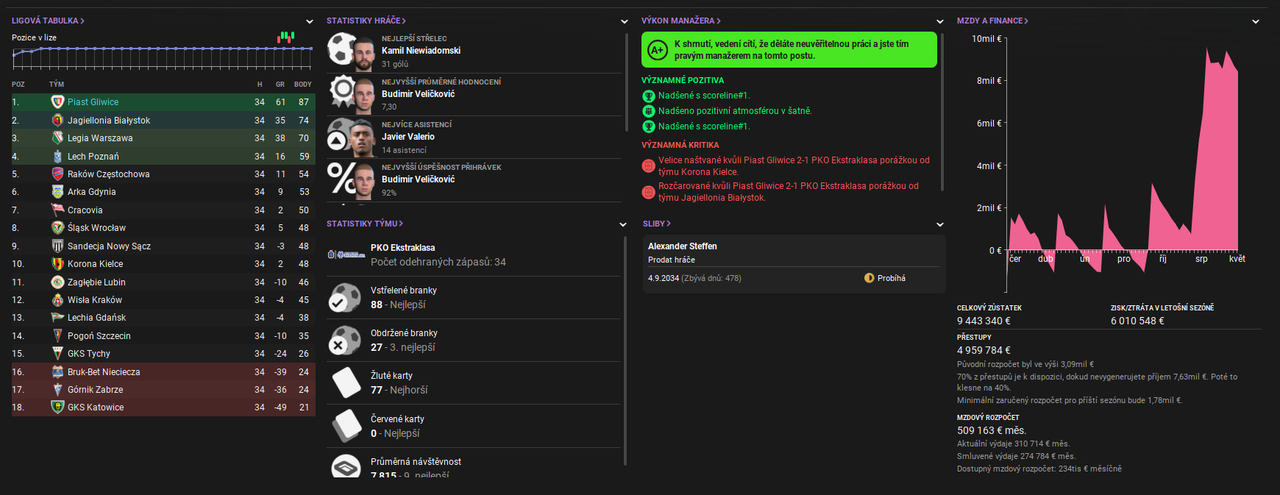Viewport: 1280px width, 495px height.
Task: Open Kamil Niewiadomski player profile
Action: pos(421,50)
